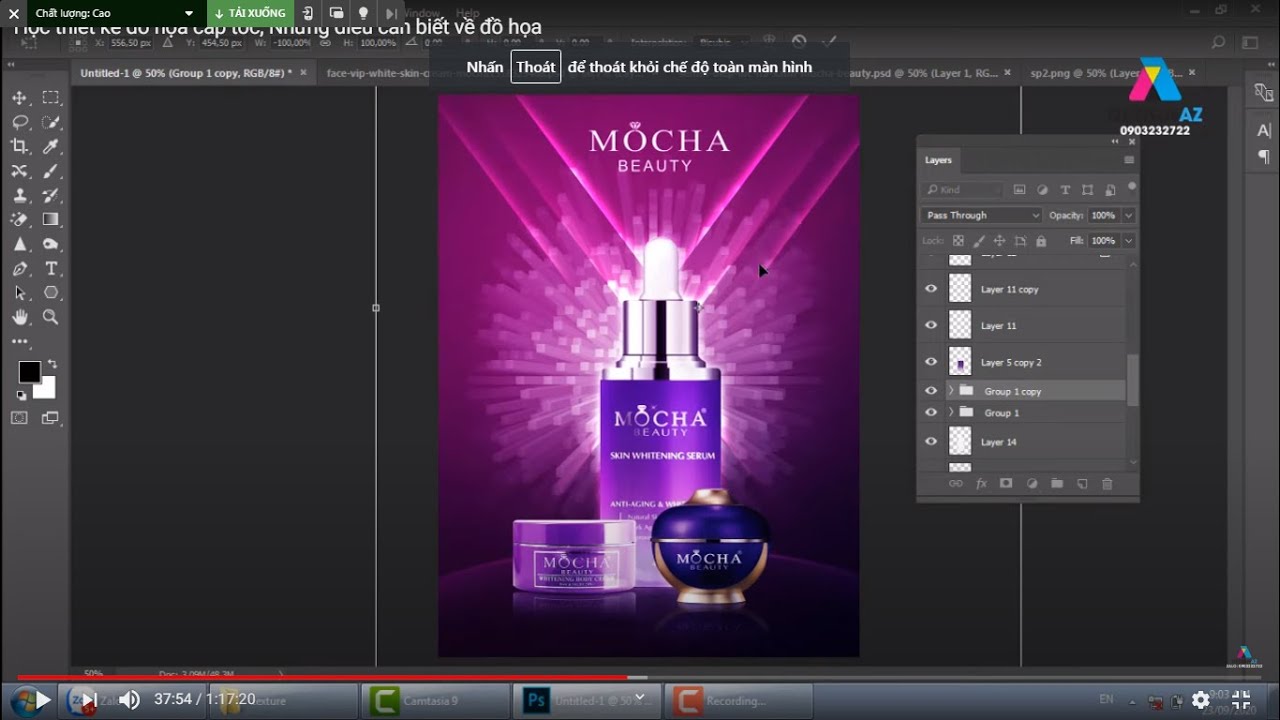Select the Move tool
The width and height of the screenshot is (1280, 720).
point(19,98)
